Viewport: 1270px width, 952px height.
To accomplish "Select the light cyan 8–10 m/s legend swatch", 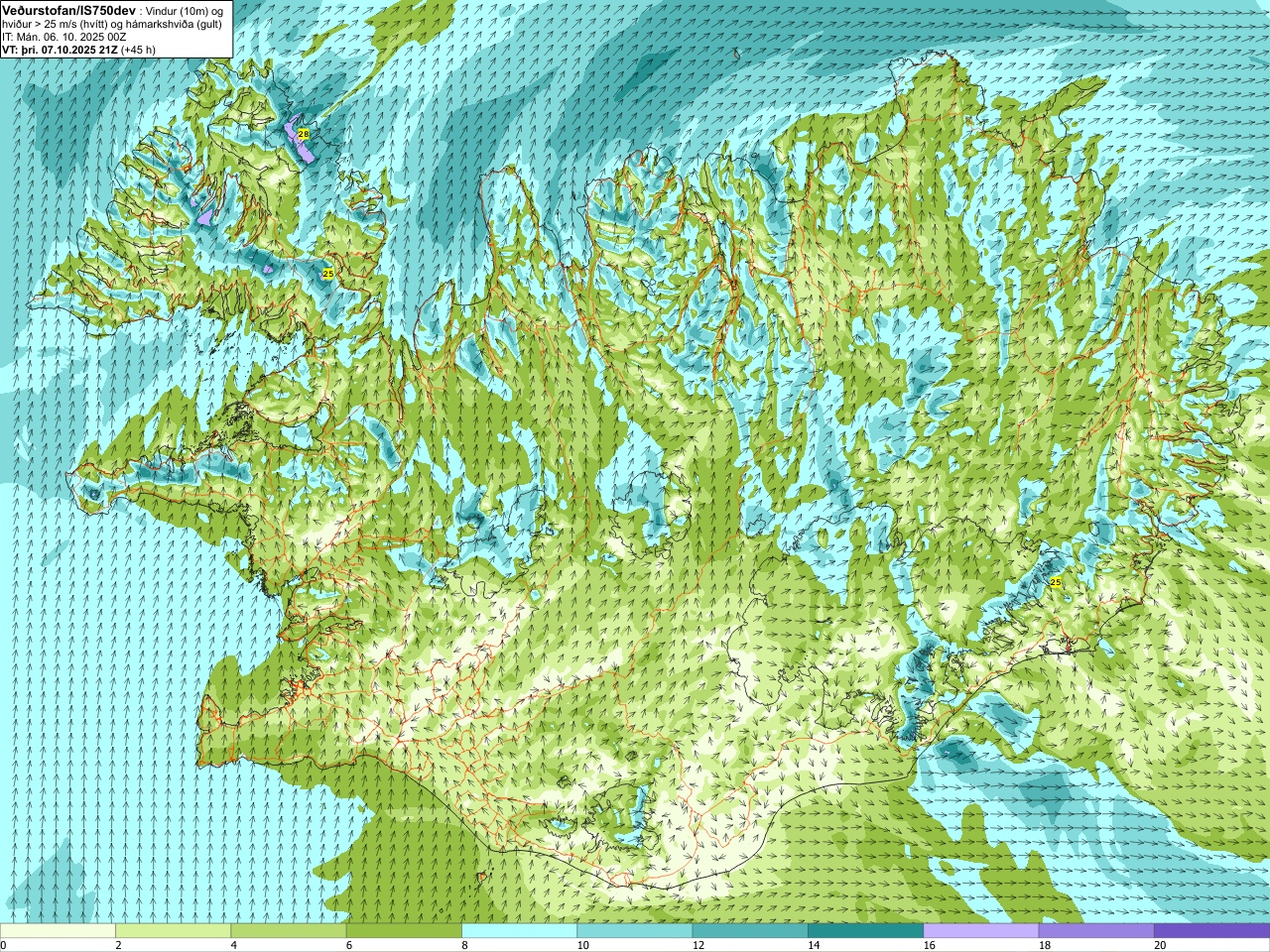I will click(x=519, y=931).
